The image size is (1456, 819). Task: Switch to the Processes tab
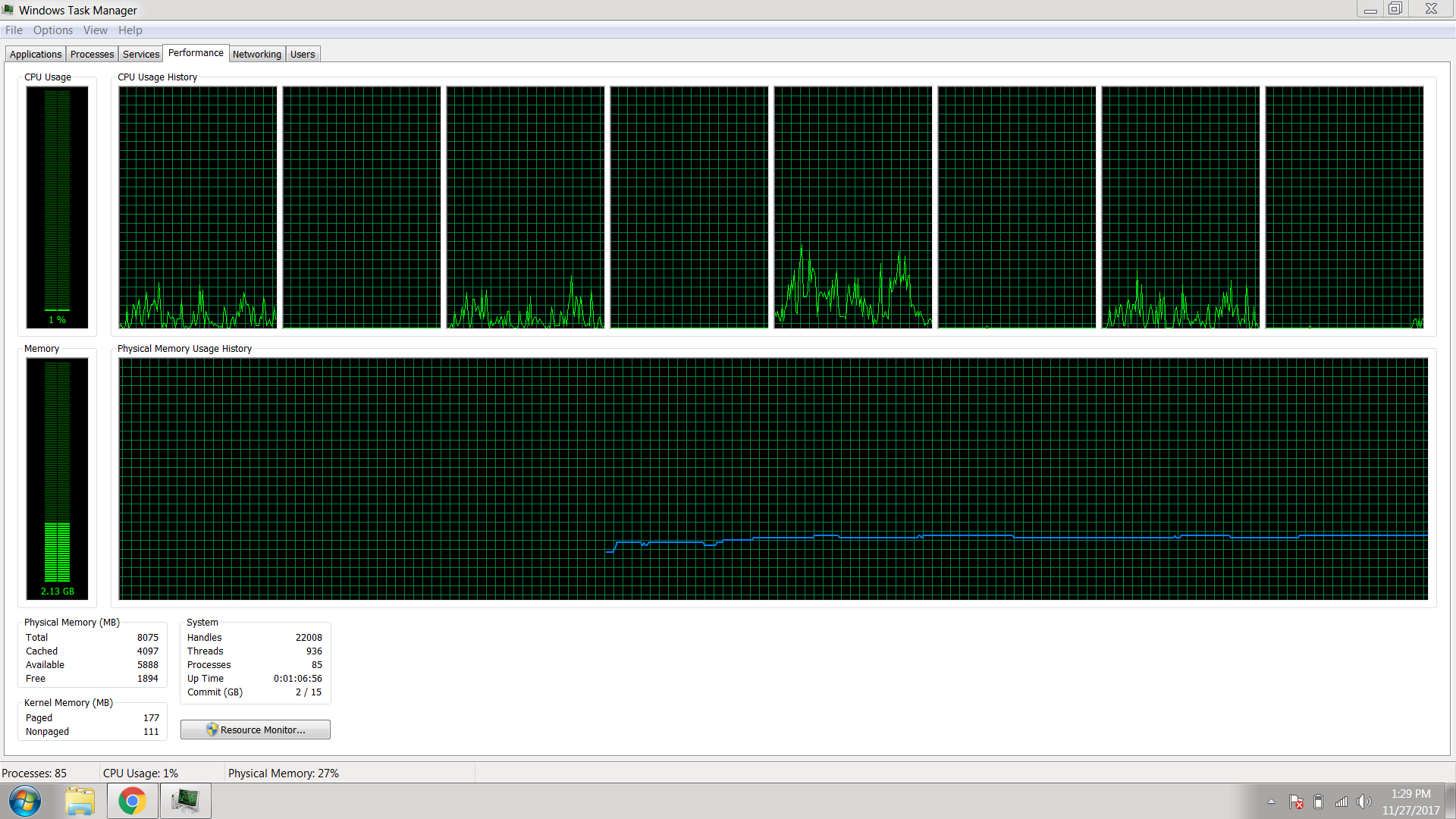tap(92, 55)
